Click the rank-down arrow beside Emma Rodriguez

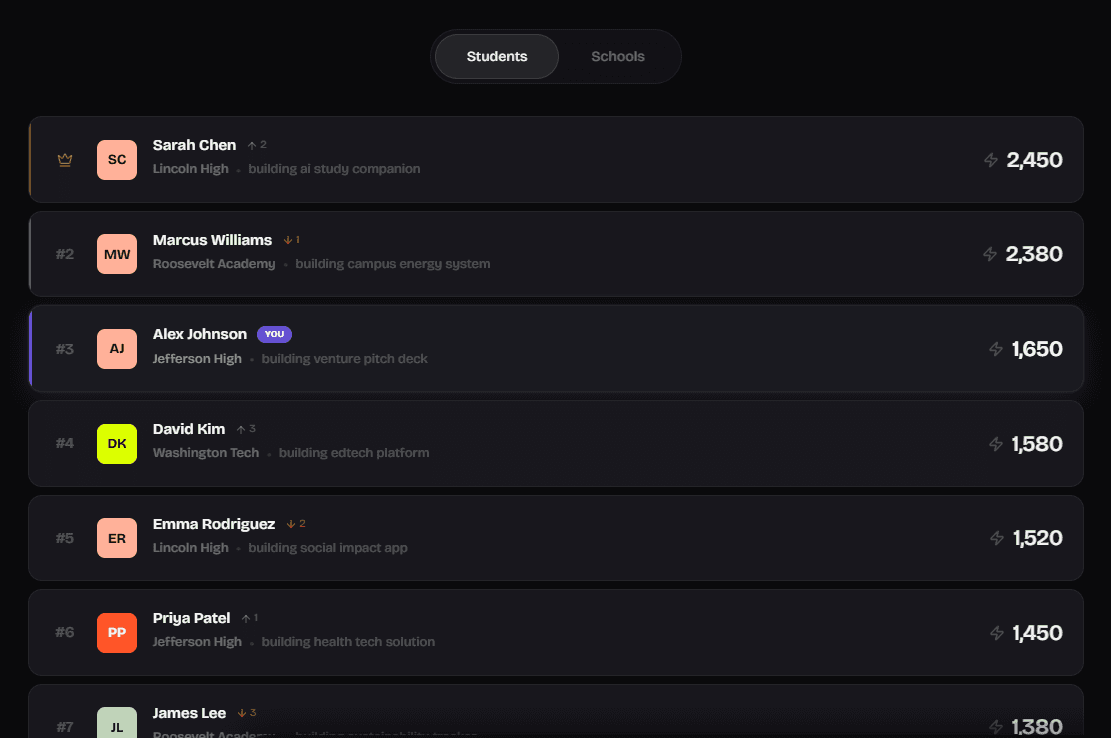pyautogui.click(x=296, y=523)
